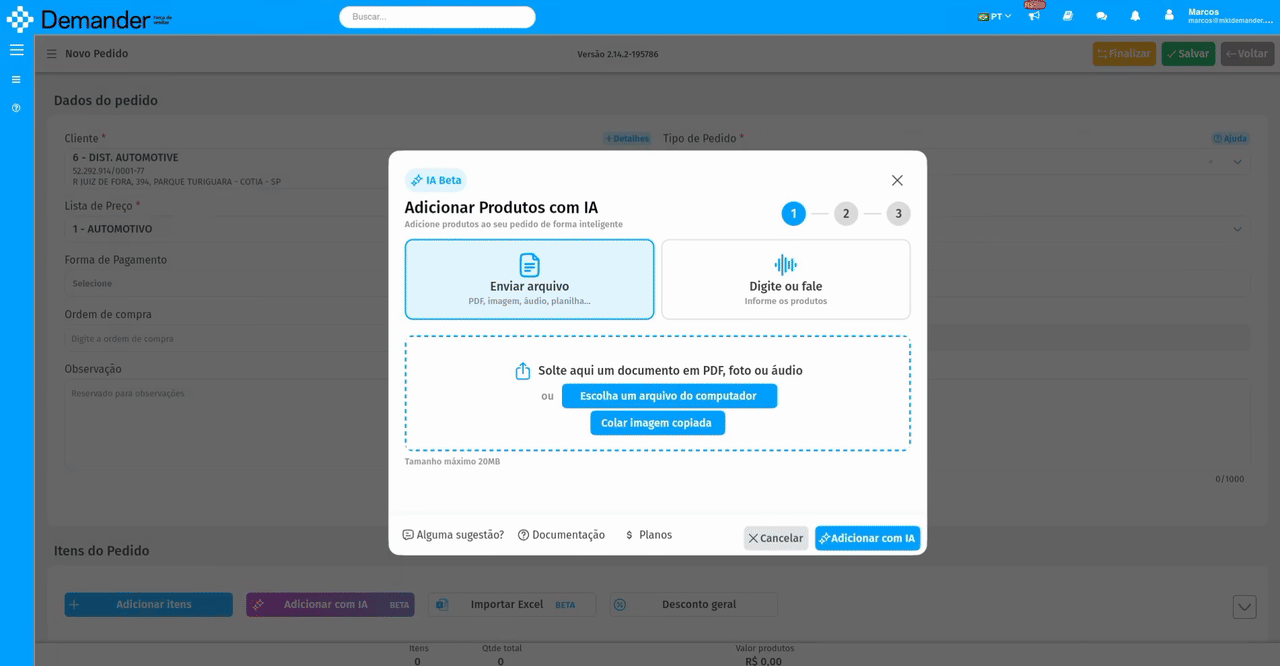
Task: Close the Adicionar Produtos com IA dialog
Action: click(897, 180)
